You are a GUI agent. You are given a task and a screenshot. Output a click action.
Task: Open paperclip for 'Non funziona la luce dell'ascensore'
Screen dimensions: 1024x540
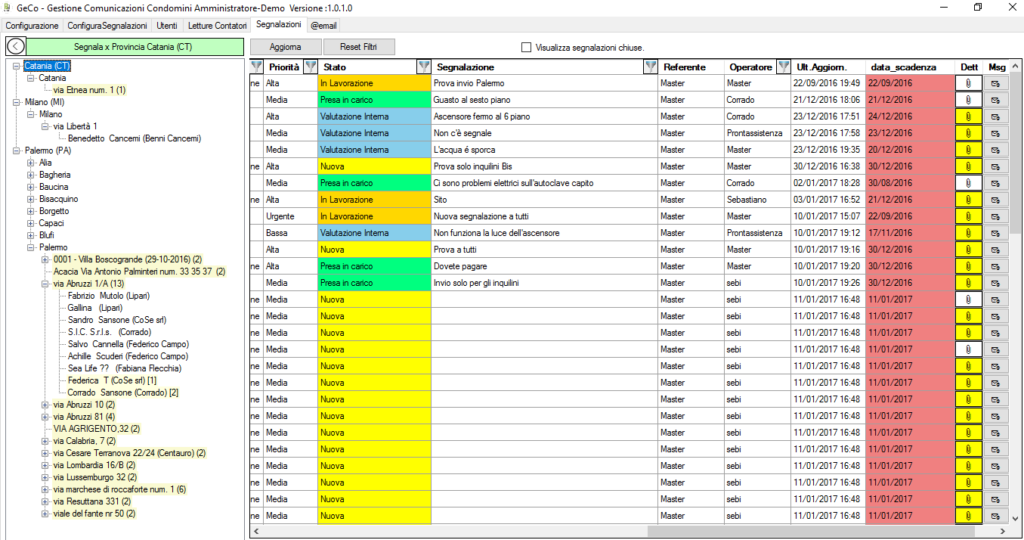tap(968, 233)
